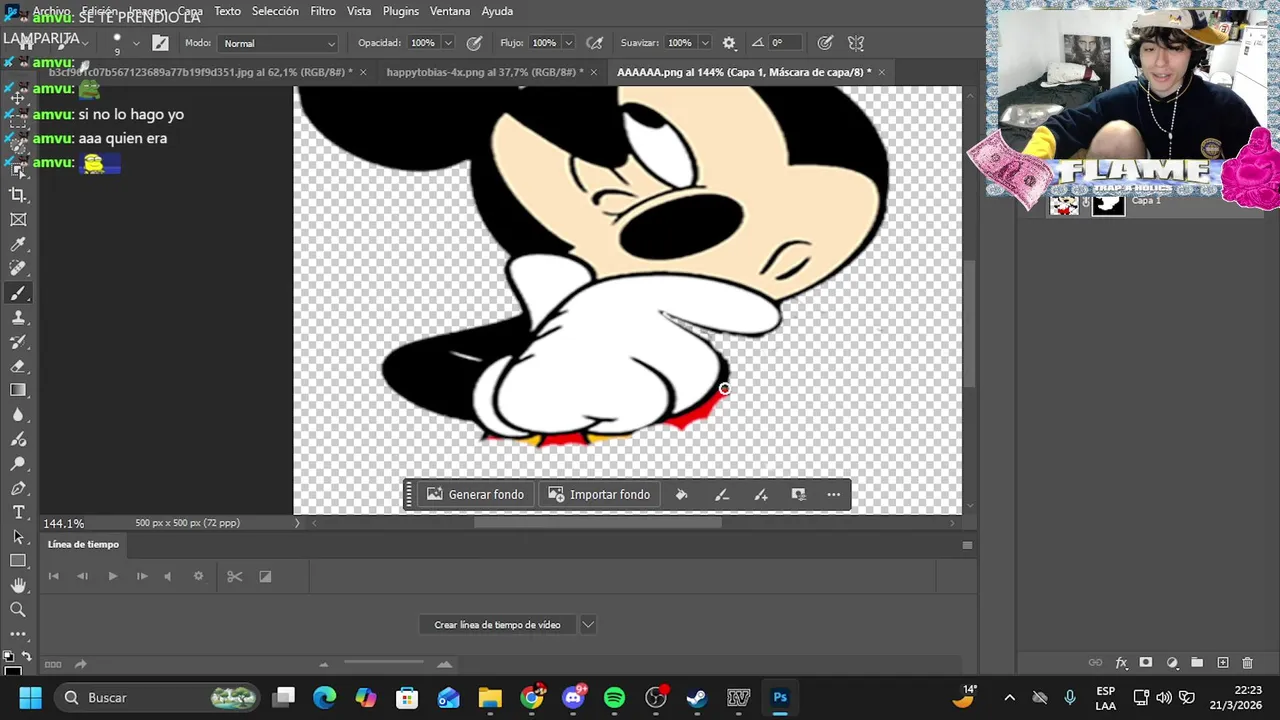
Task: Select the Clone Stamp tool
Action: [x=18, y=317]
